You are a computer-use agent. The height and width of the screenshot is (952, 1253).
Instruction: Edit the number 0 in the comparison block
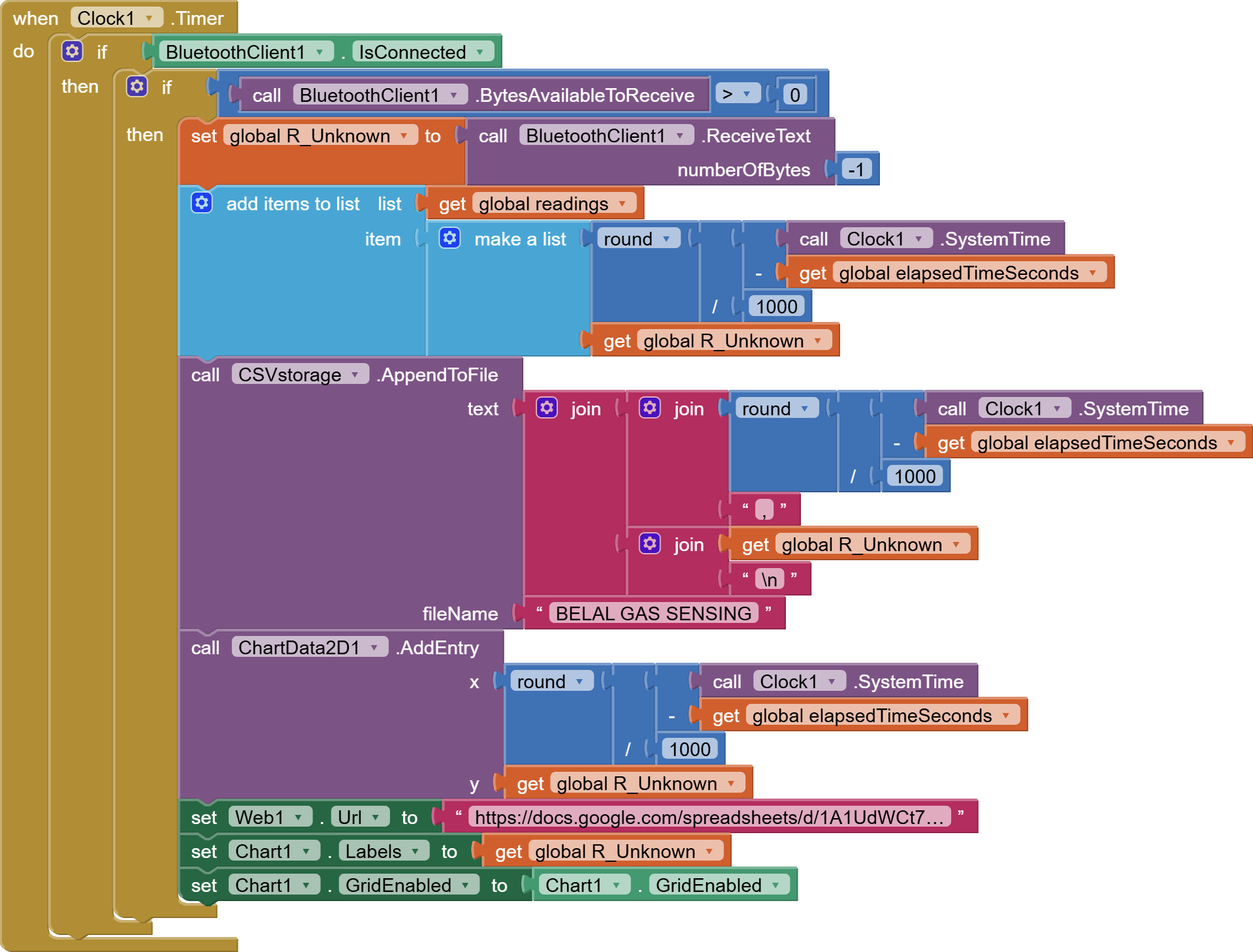pyautogui.click(x=794, y=95)
